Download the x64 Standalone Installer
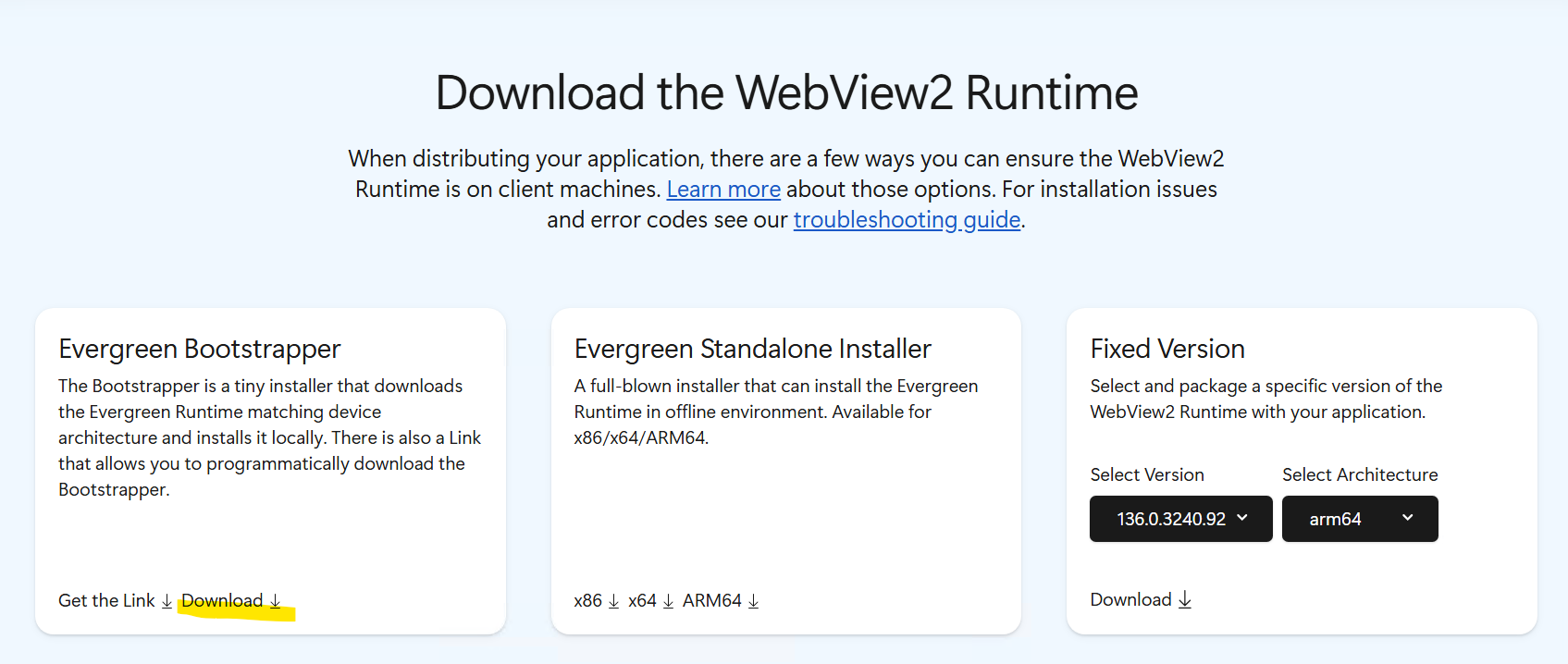The height and width of the screenshot is (664, 1568). [x=651, y=600]
